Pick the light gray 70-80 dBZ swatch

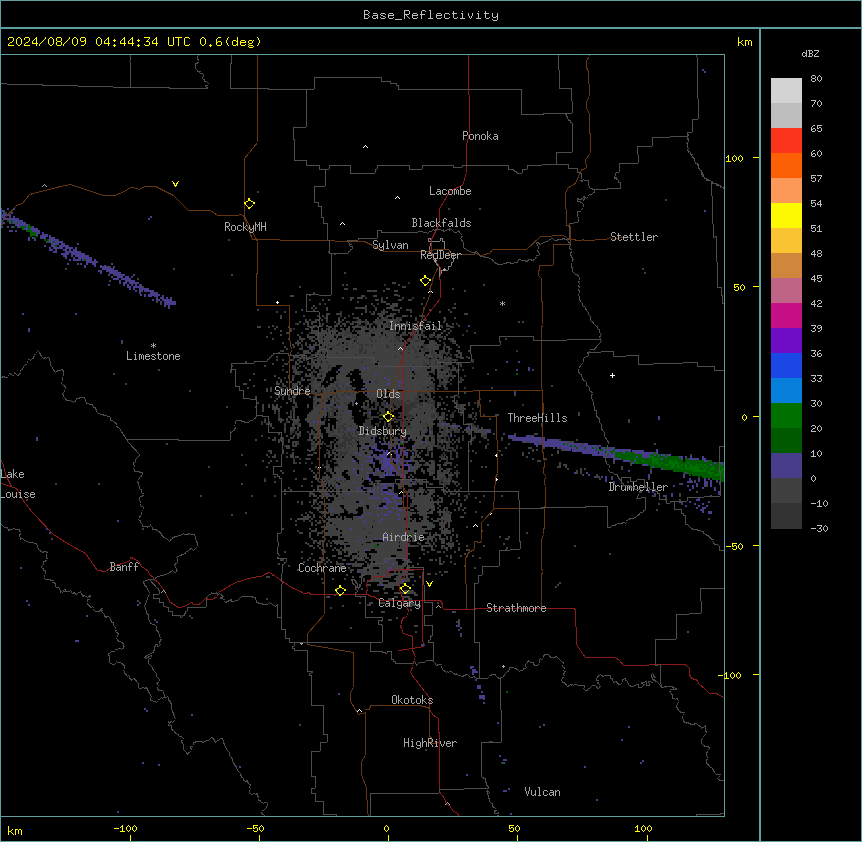[786, 91]
